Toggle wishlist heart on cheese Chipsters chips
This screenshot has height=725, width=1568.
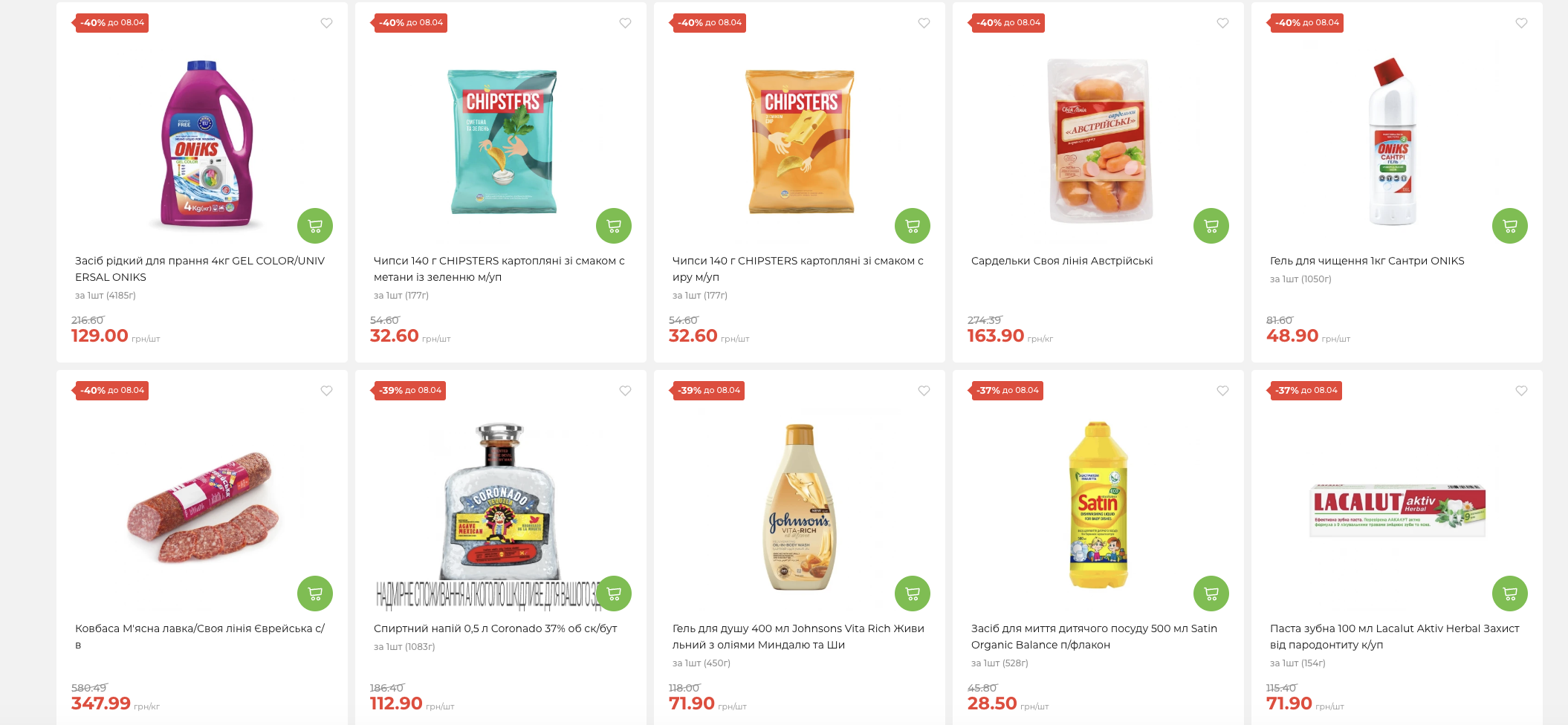[x=924, y=23]
